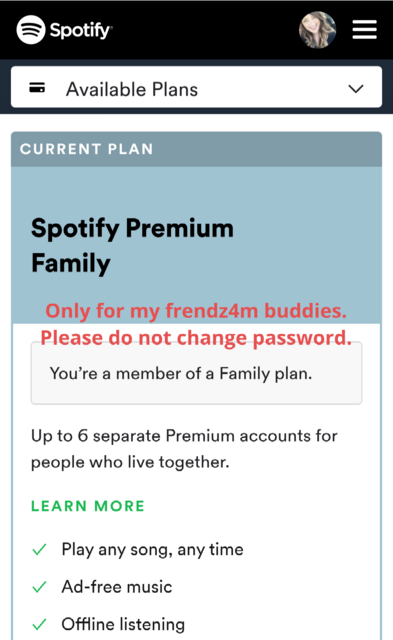Viewport: 393px width, 640px height.
Task: Select the Available Plans label text
Action: point(132,89)
